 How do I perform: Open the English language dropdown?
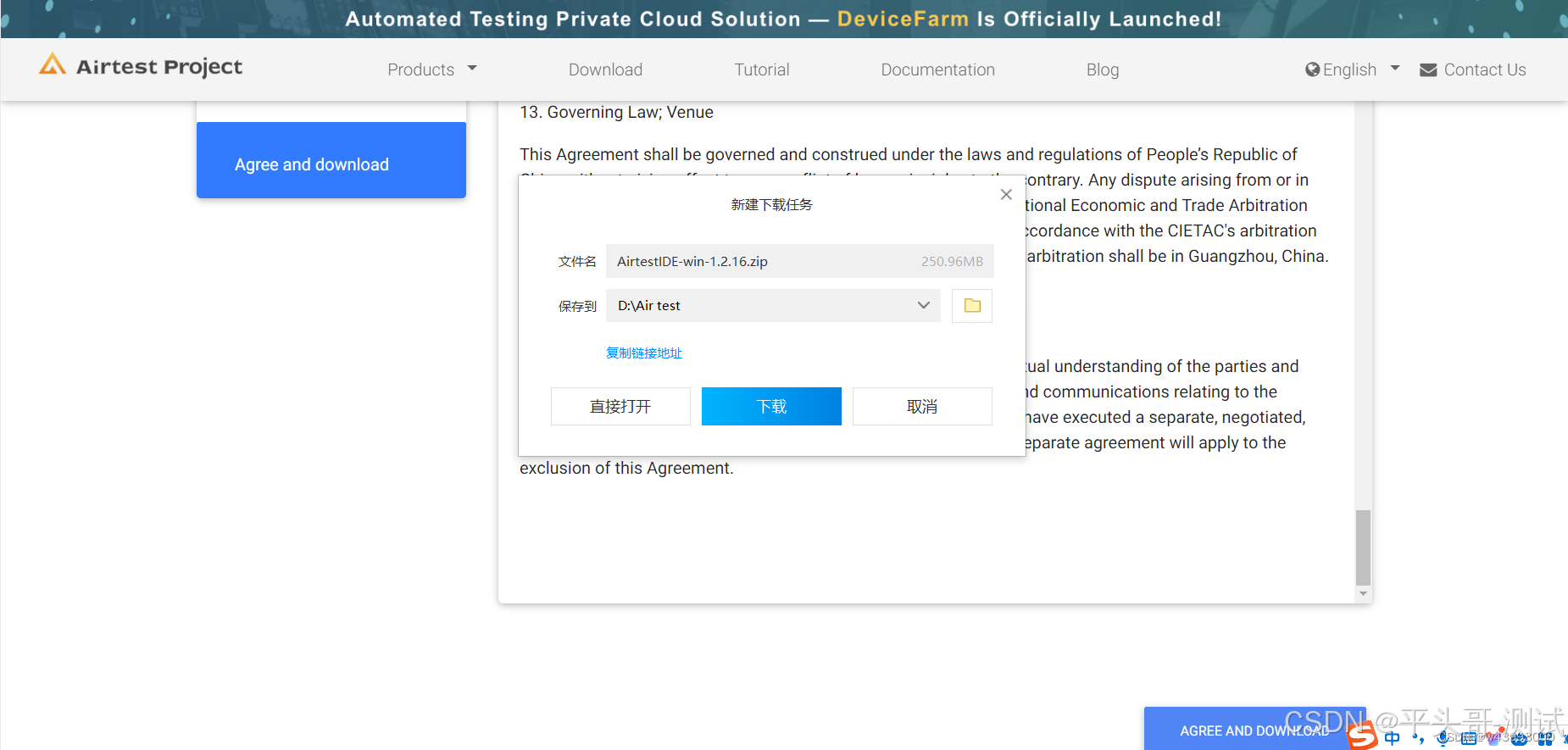point(1352,69)
